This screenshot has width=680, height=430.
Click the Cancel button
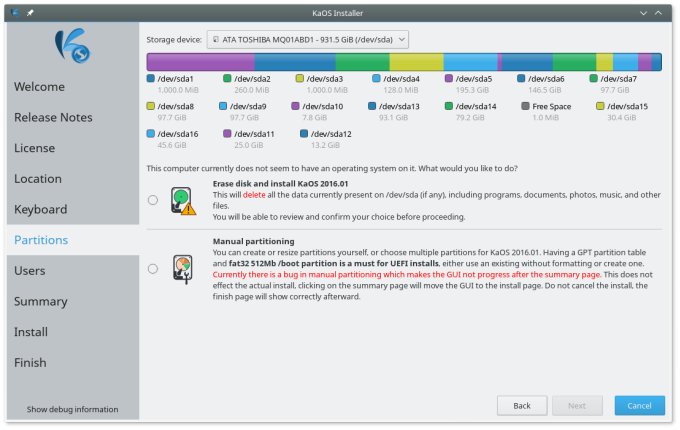point(639,406)
